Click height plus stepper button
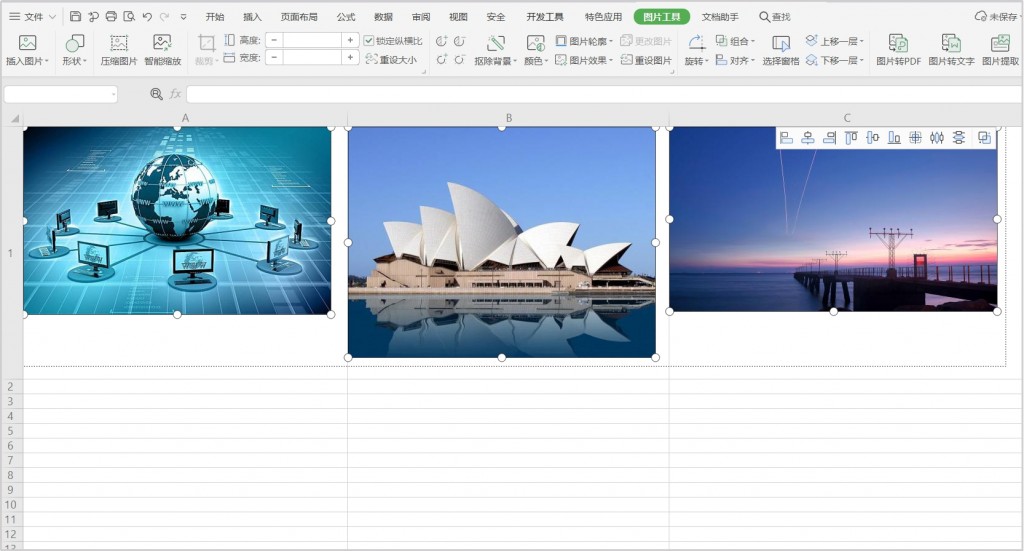 pyautogui.click(x=351, y=40)
